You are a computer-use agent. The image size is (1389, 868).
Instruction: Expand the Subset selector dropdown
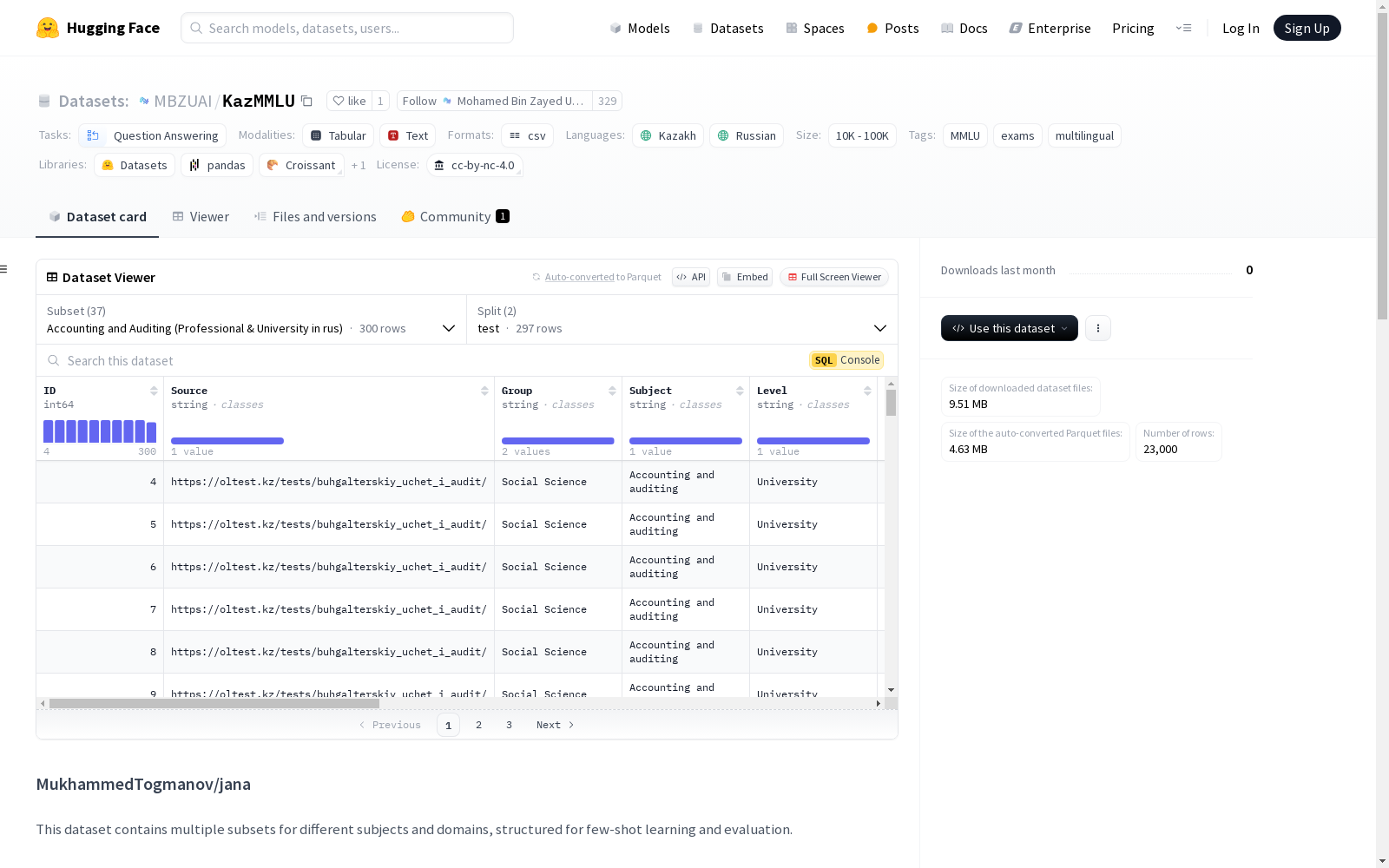coord(252,319)
